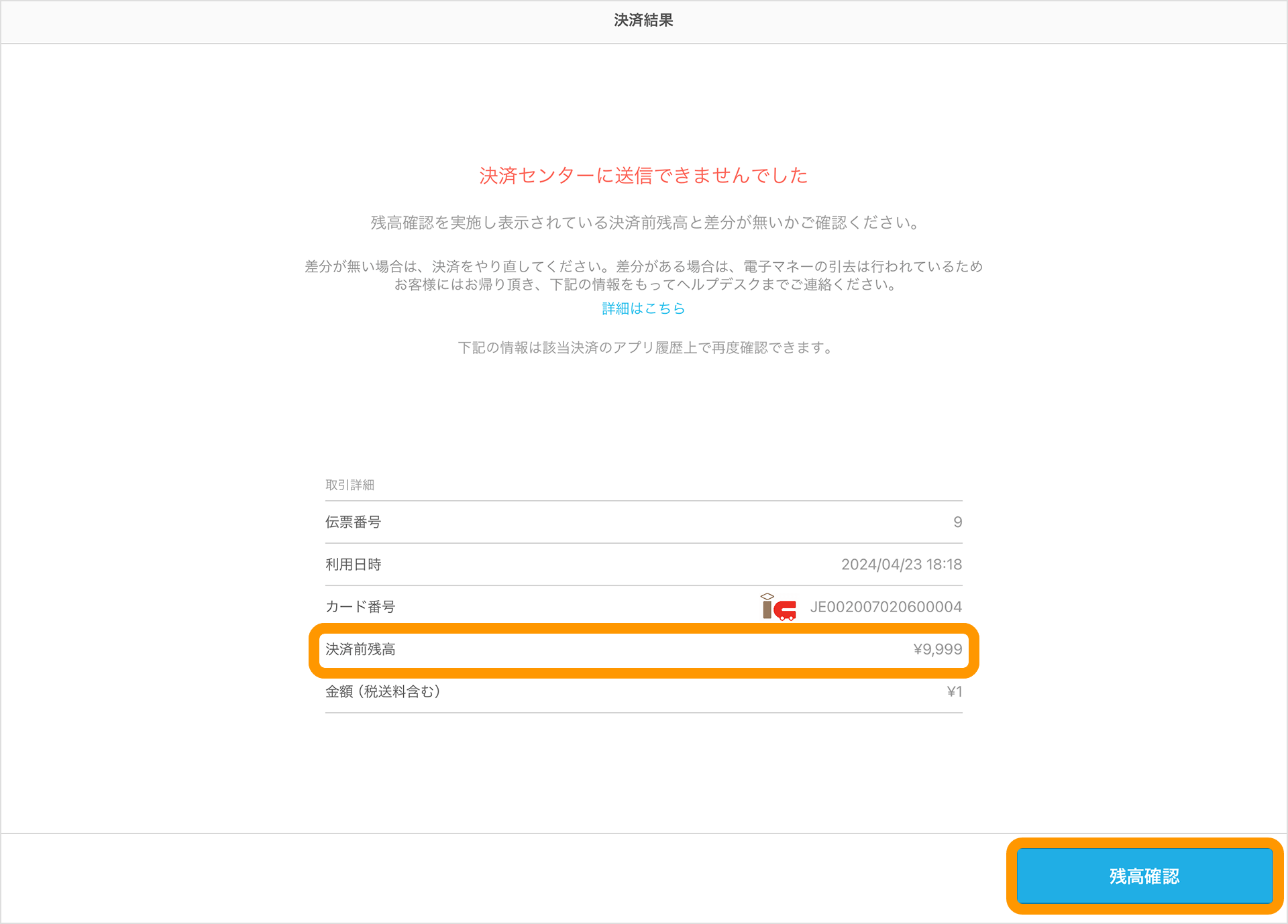The width and height of the screenshot is (1288, 924).
Task: Select the カード番号 row label
Action: (360, 607)
